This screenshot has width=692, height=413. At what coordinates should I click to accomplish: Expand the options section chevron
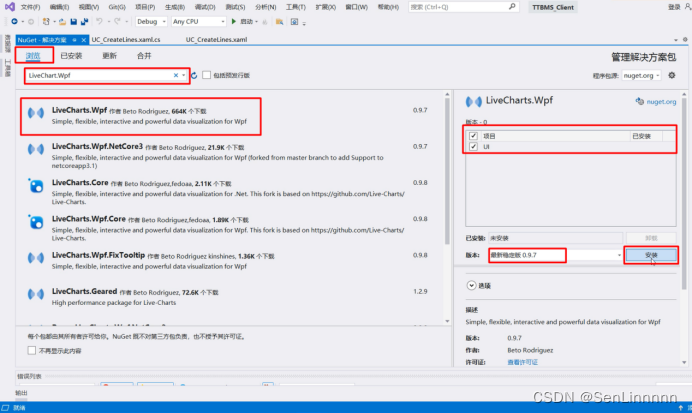pos(471,285)
